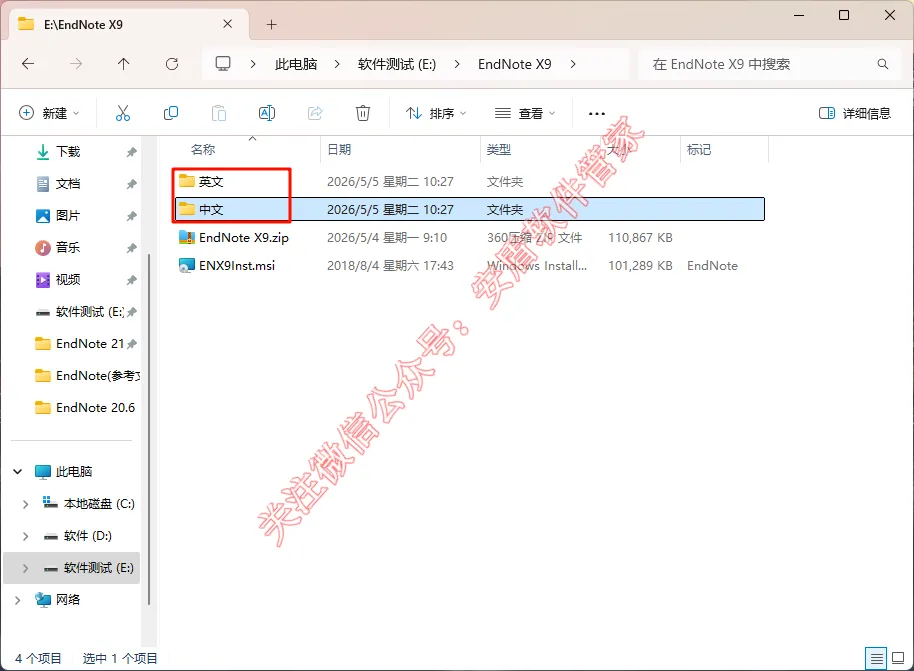Click the Delete trash can icon
The width and height of the screenshot is (914, 671).
point(363,113)
